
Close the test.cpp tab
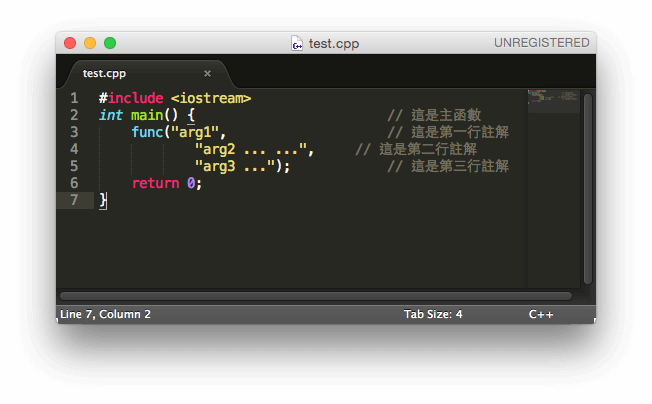pos(208,73)
